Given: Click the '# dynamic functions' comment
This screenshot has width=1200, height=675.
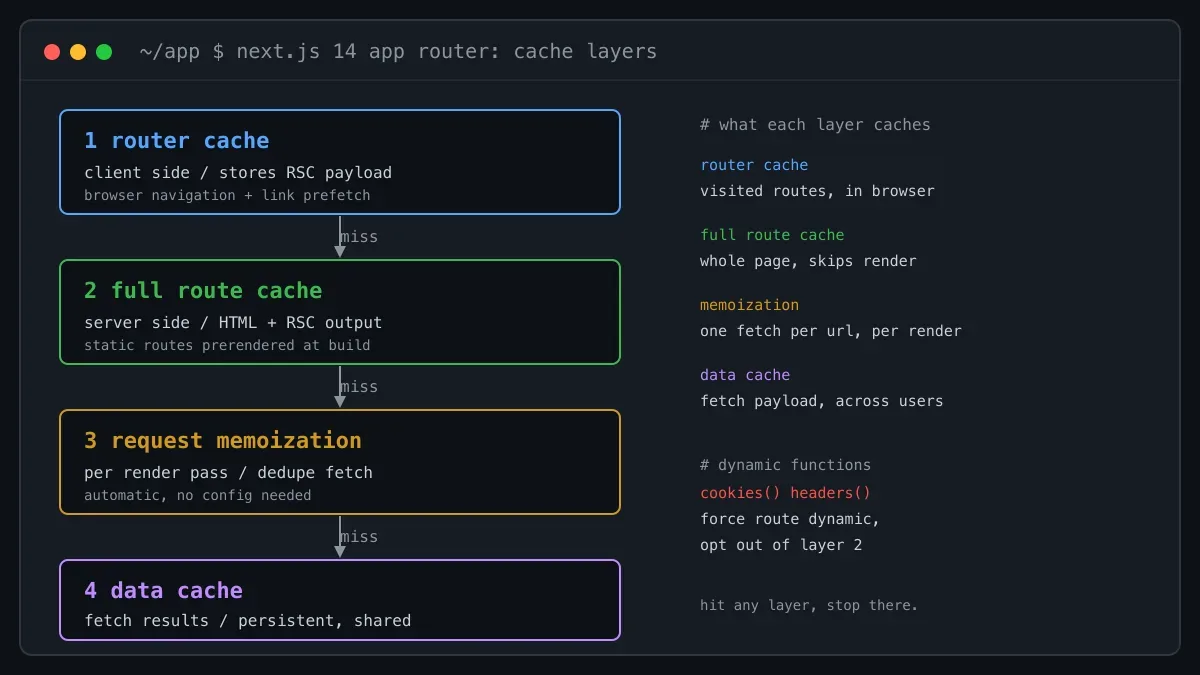Looking at the screenshot, I should pos(785,465).
